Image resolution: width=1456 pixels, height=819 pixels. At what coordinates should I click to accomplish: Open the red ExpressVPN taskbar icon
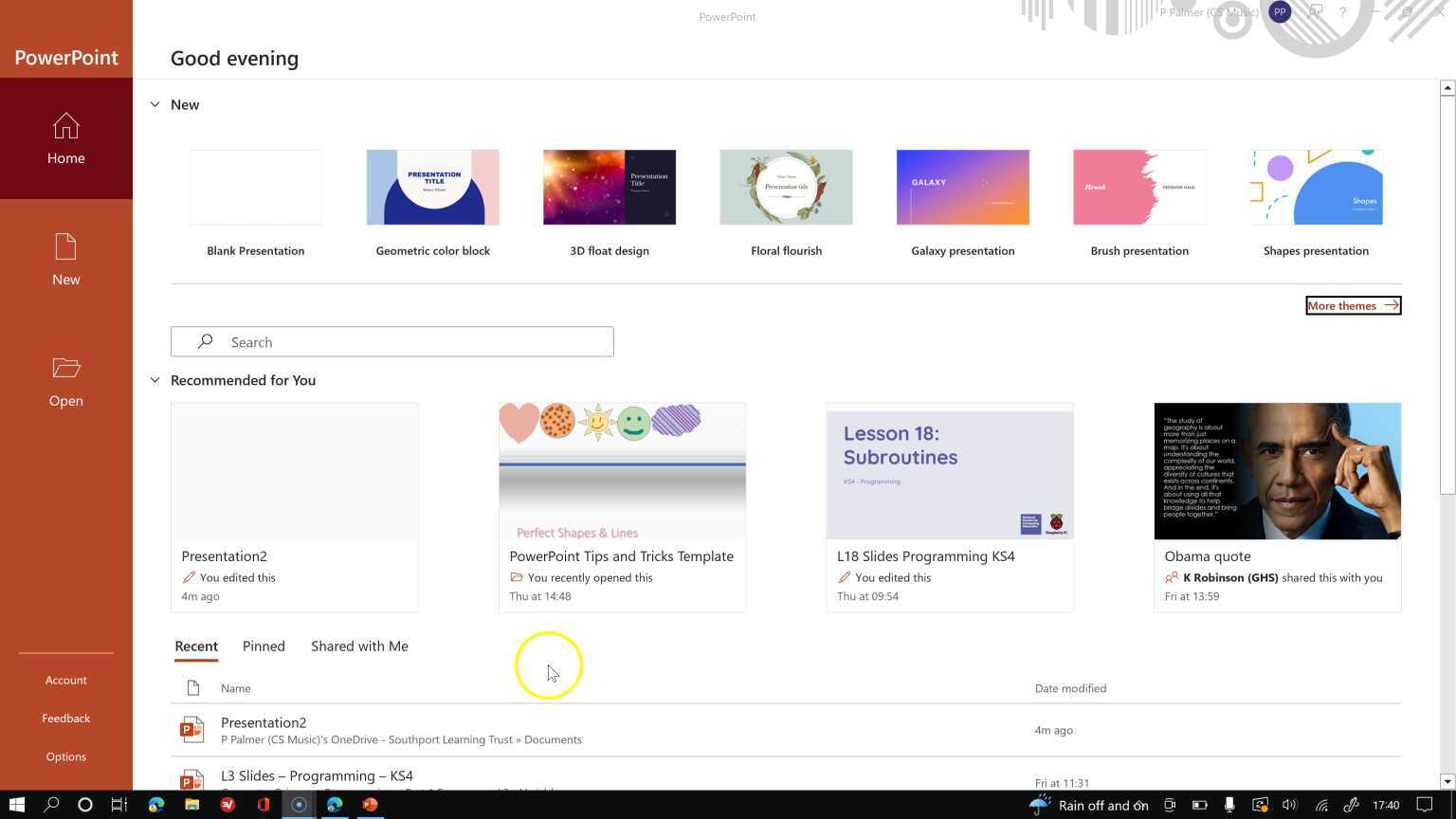point(227,805)
